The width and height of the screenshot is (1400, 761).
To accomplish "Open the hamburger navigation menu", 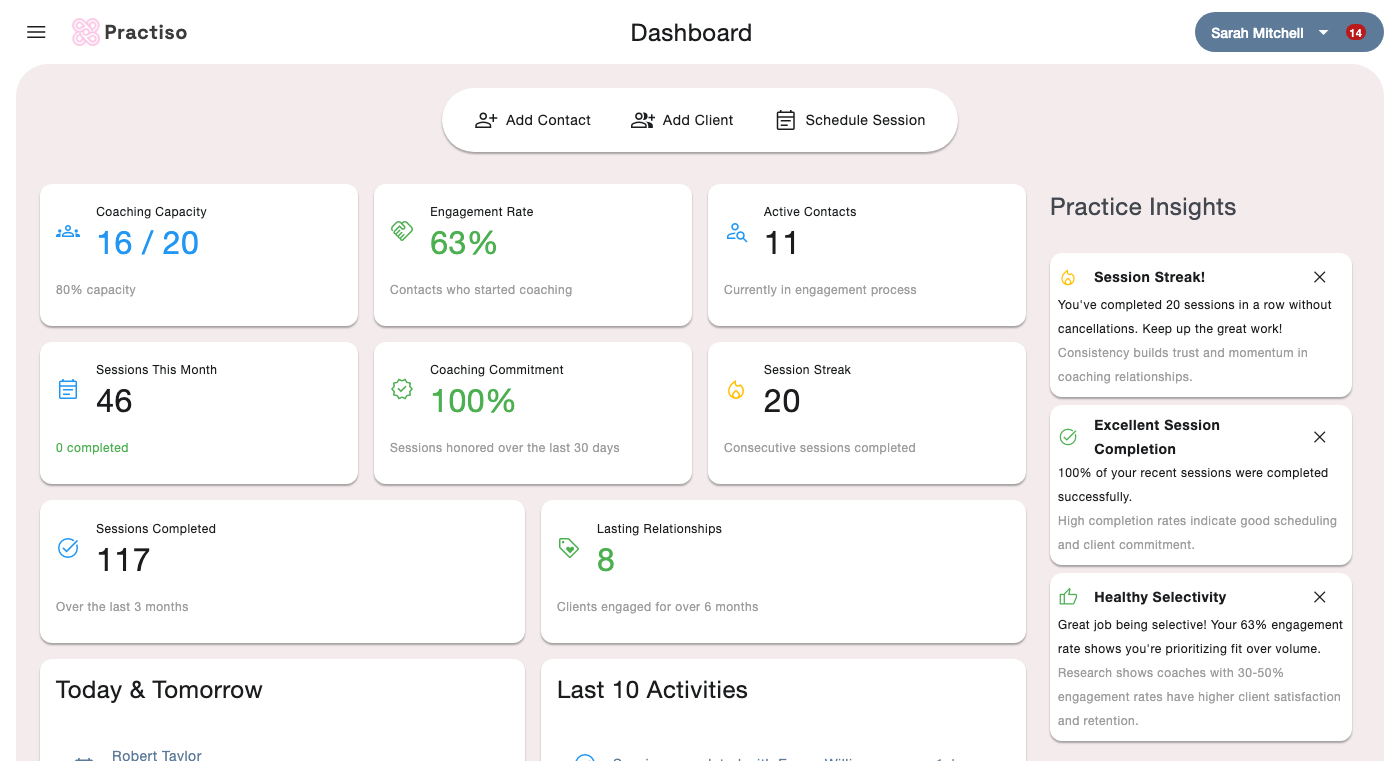I will [36, 32].
